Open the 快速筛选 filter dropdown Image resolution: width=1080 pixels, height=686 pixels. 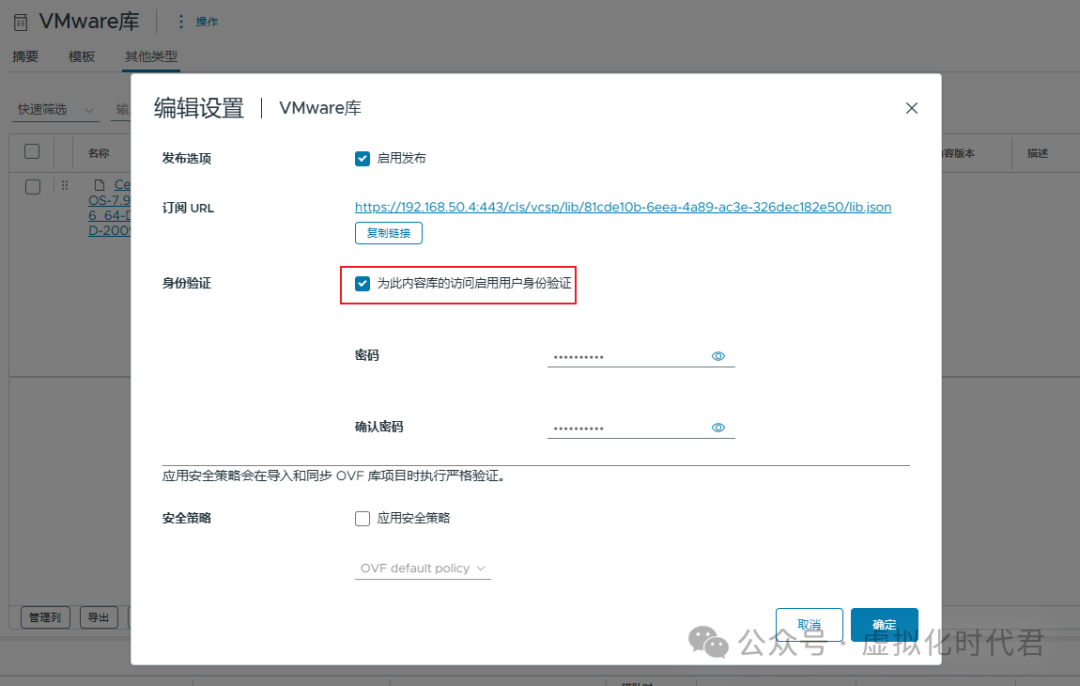click(x=55, y=110)
